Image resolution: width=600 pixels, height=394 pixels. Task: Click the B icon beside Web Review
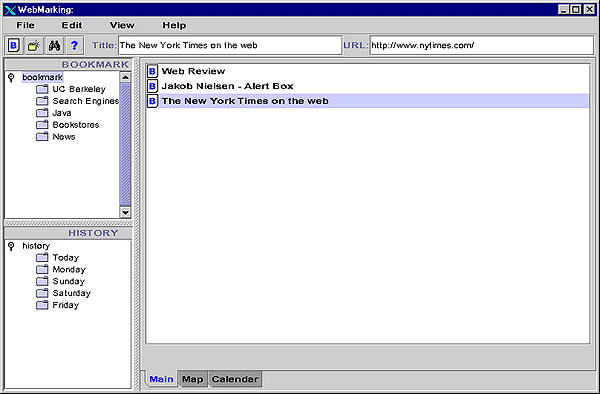click(152, 71)
